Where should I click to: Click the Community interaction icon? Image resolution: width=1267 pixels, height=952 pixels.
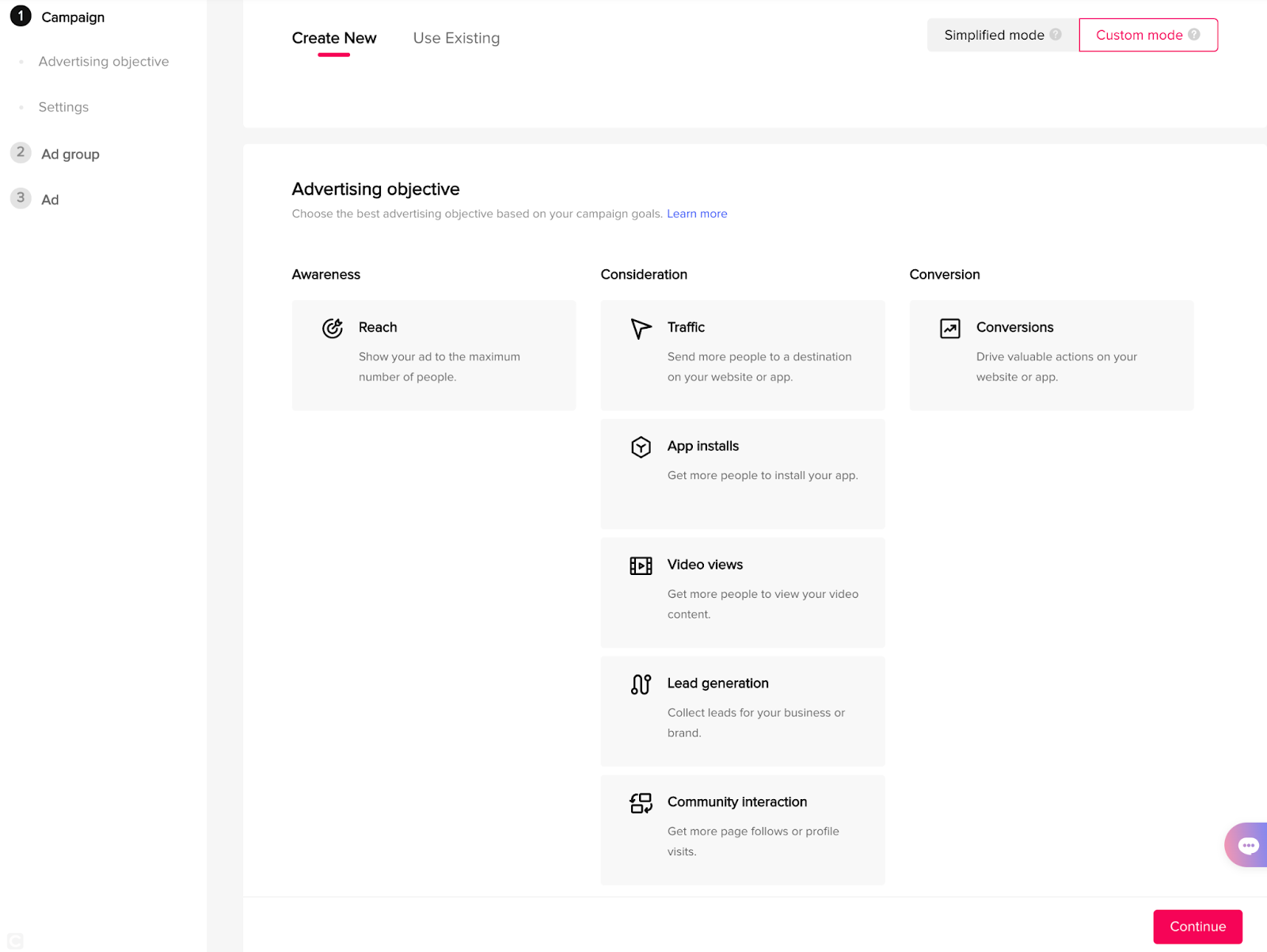tap(641, 803)
